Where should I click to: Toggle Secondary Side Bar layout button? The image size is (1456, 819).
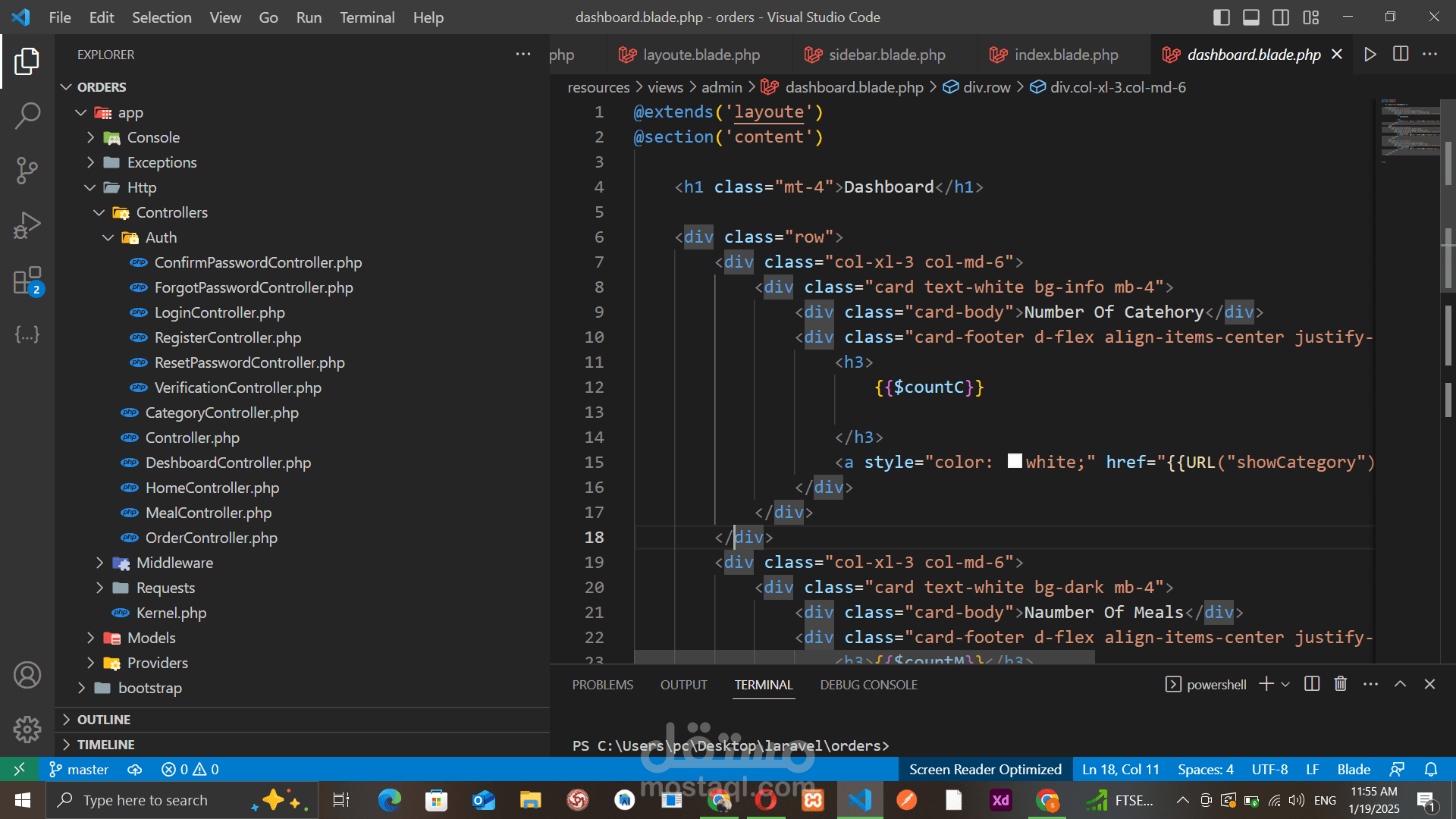coord(1281,17)
